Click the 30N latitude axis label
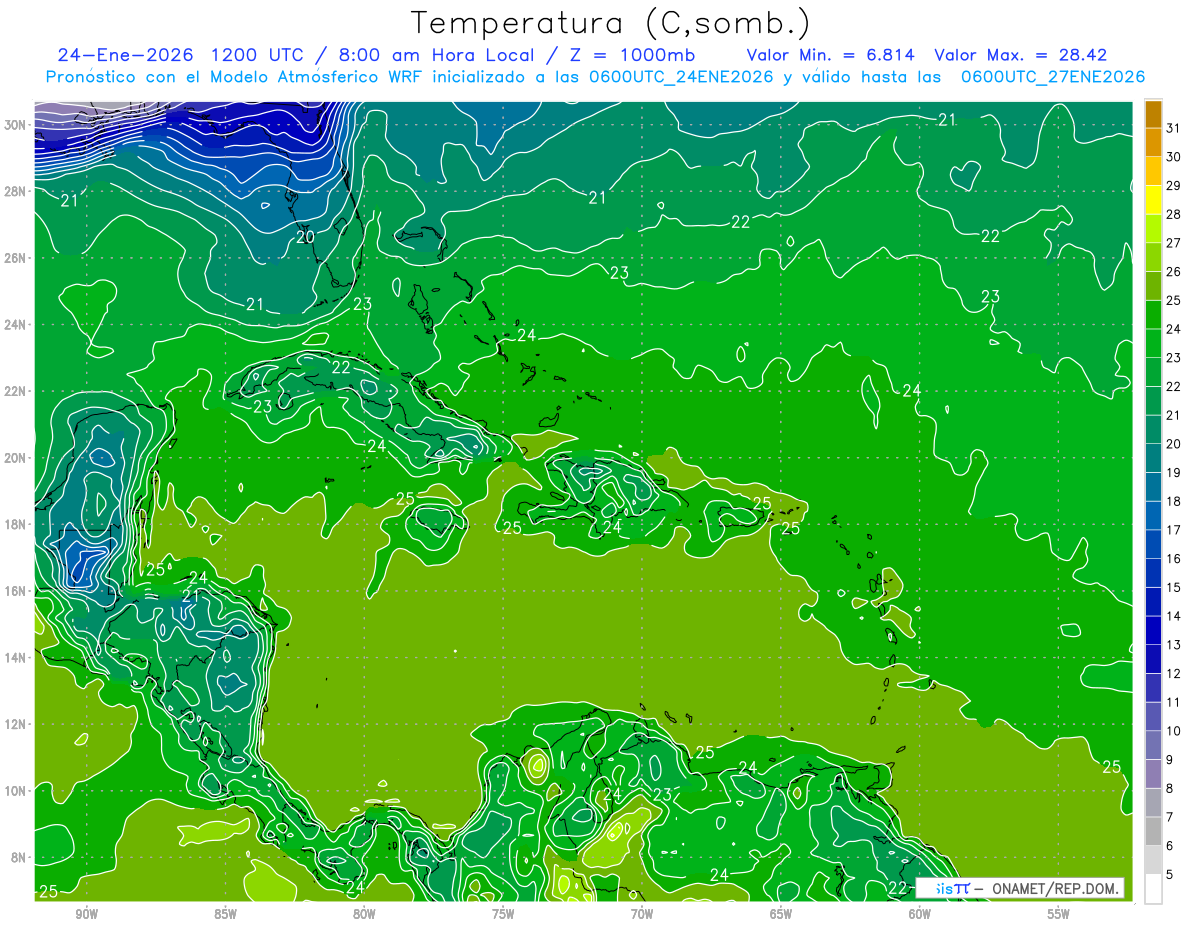The height and width of the screenshot is (927, 1200). (x=17, y=124)
